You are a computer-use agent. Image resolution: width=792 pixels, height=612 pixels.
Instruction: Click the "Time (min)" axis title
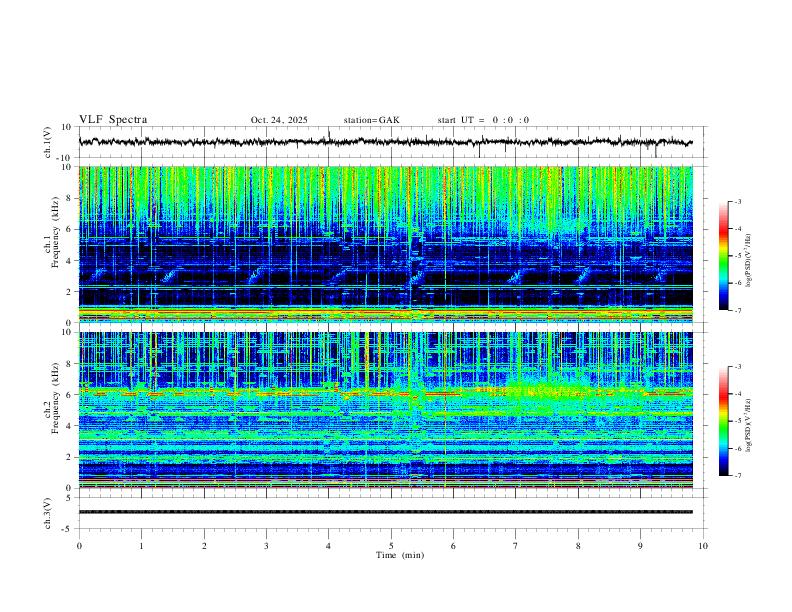point(400,555)
